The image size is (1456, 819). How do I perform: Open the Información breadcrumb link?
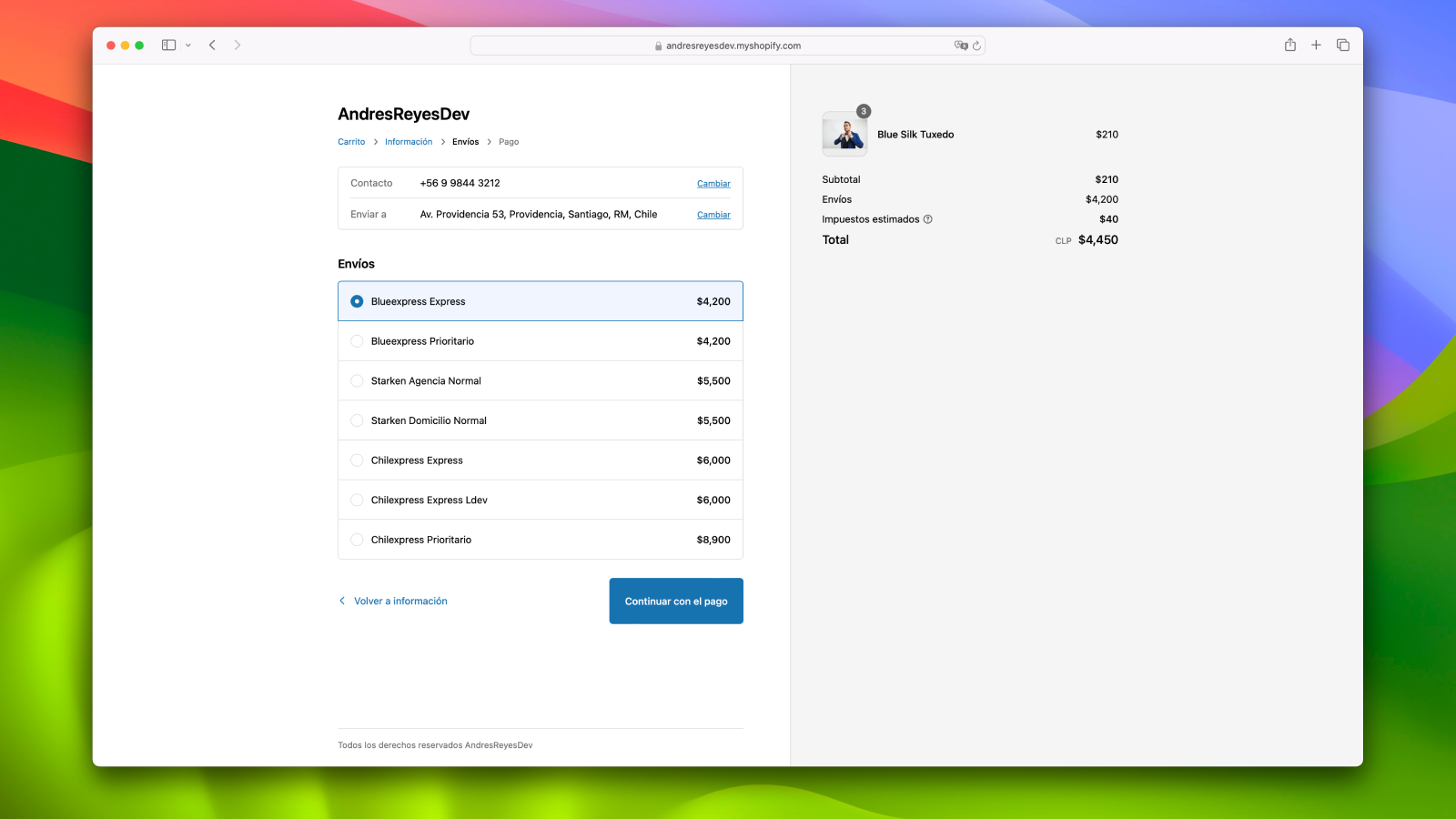(x=409, y=142)
